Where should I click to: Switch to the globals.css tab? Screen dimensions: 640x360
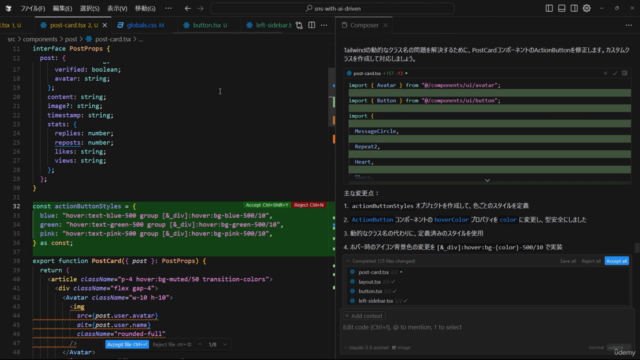[141, 25]
